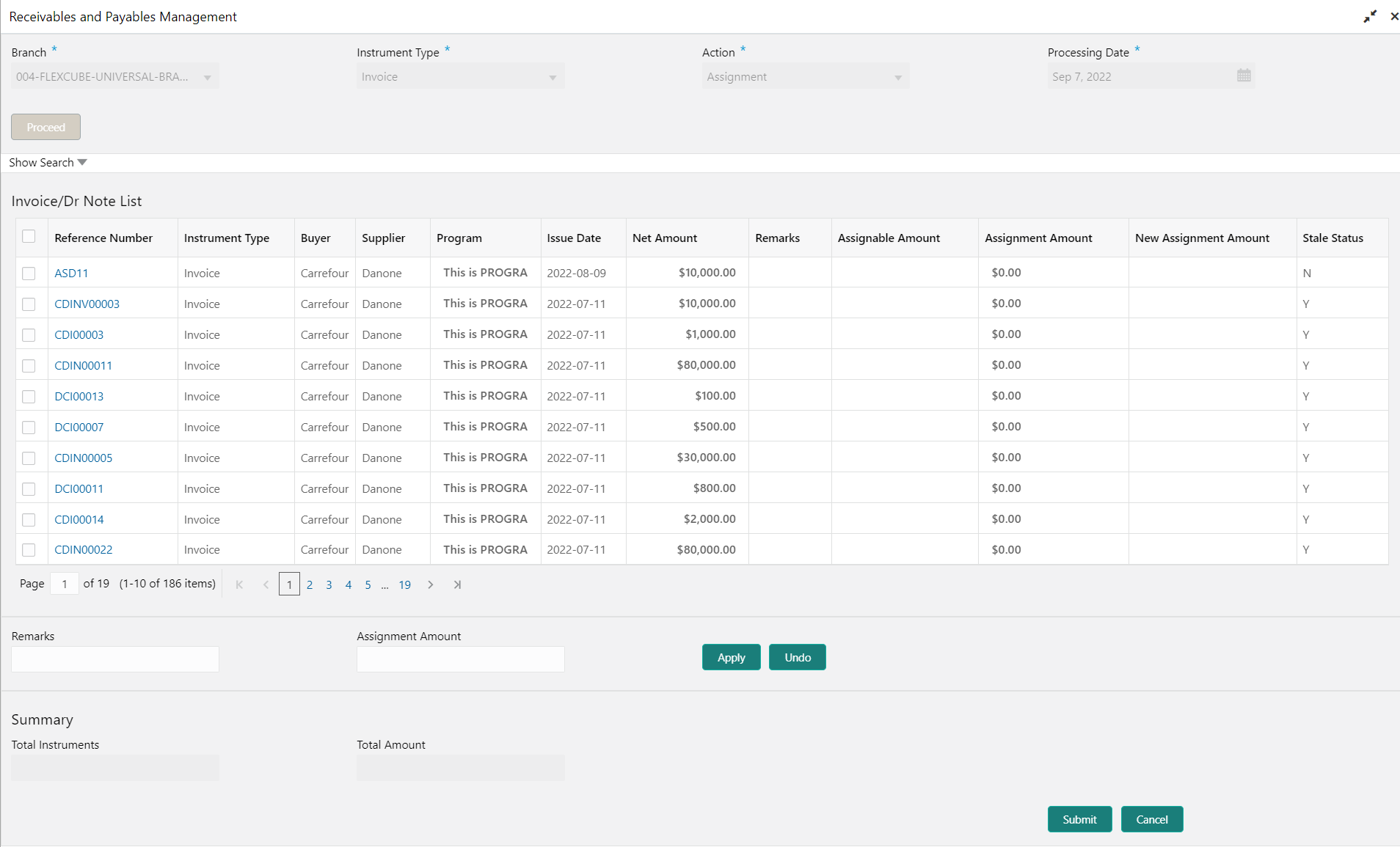Open invoice ASD11 reference link
Screen dimensions: 1400x847
71,273
